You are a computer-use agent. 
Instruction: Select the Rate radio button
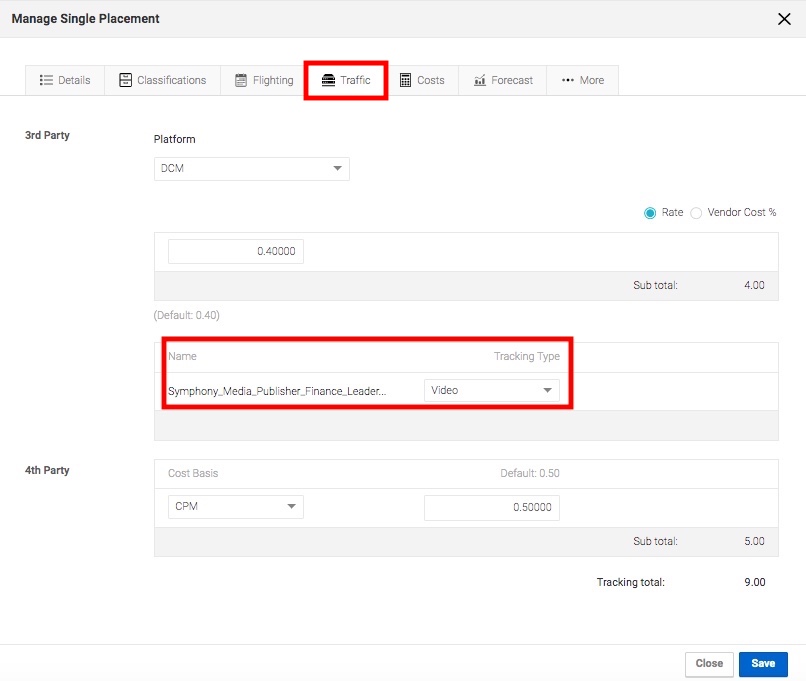650,213
